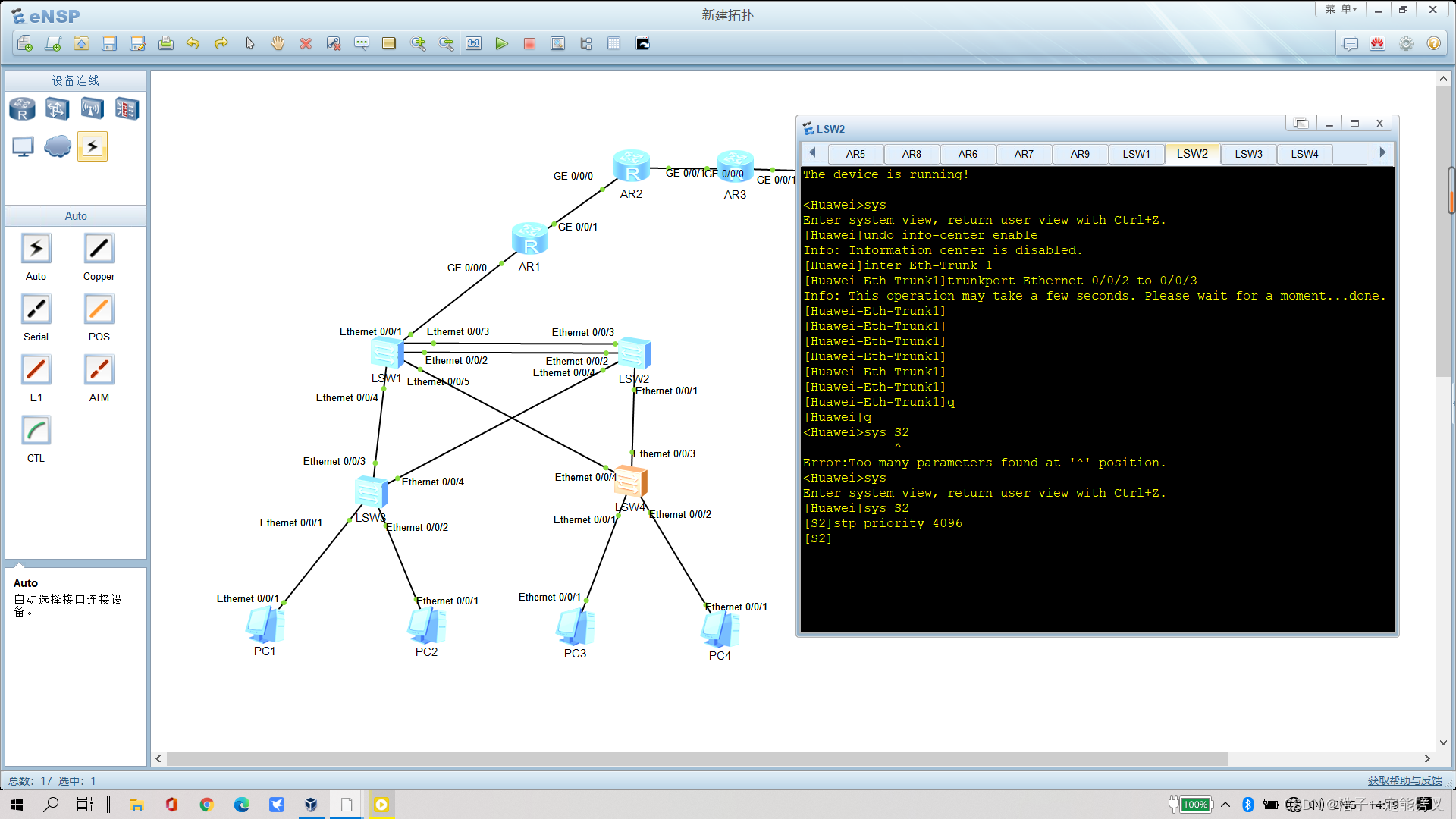Screen dimensions: 1456x819
Task: Click the zoom in magnifier icon
Action: pyautogui.click(x=418, y=44)
